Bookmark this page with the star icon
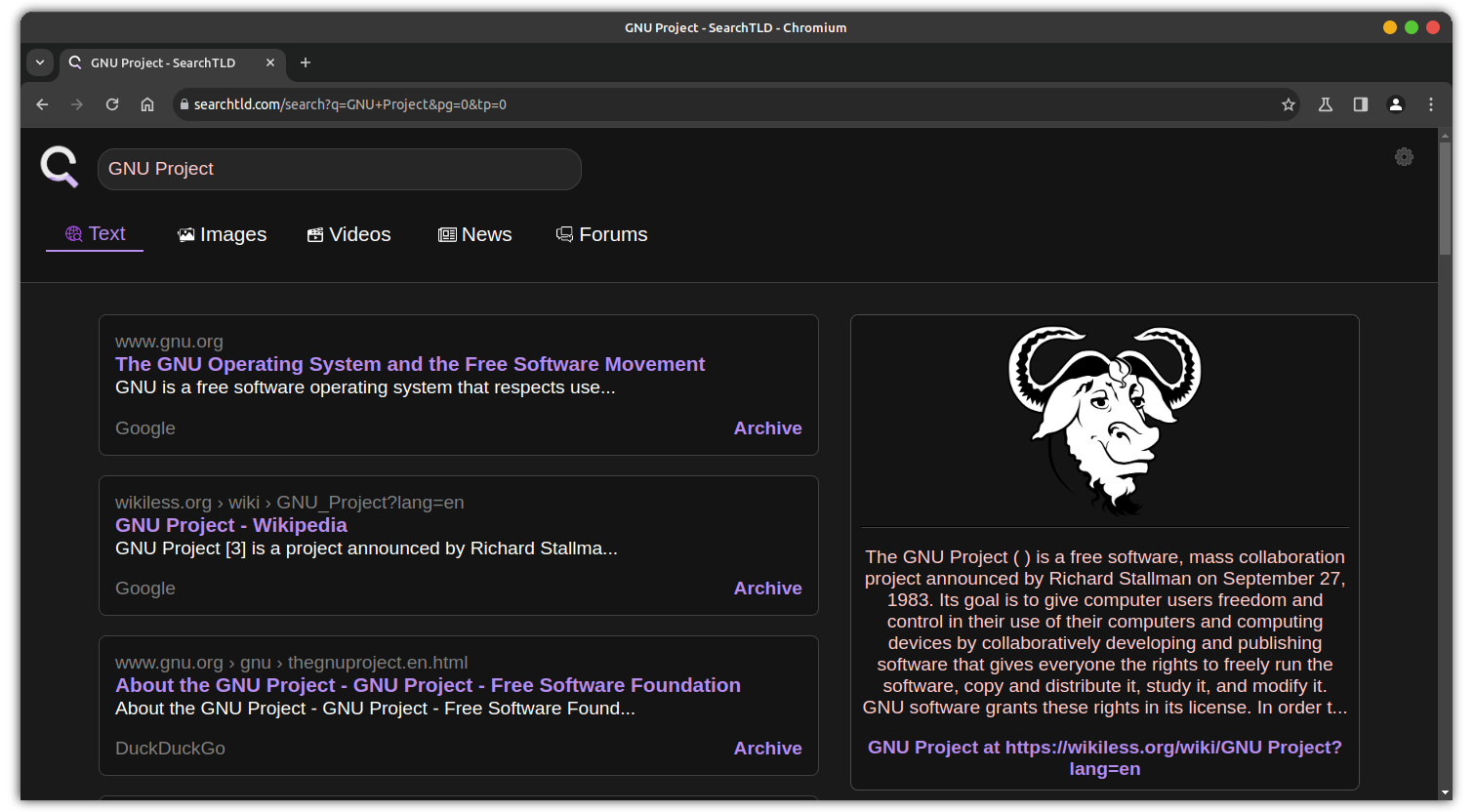The width and height of the screenshot is (1475, 812). [1289, 104]
